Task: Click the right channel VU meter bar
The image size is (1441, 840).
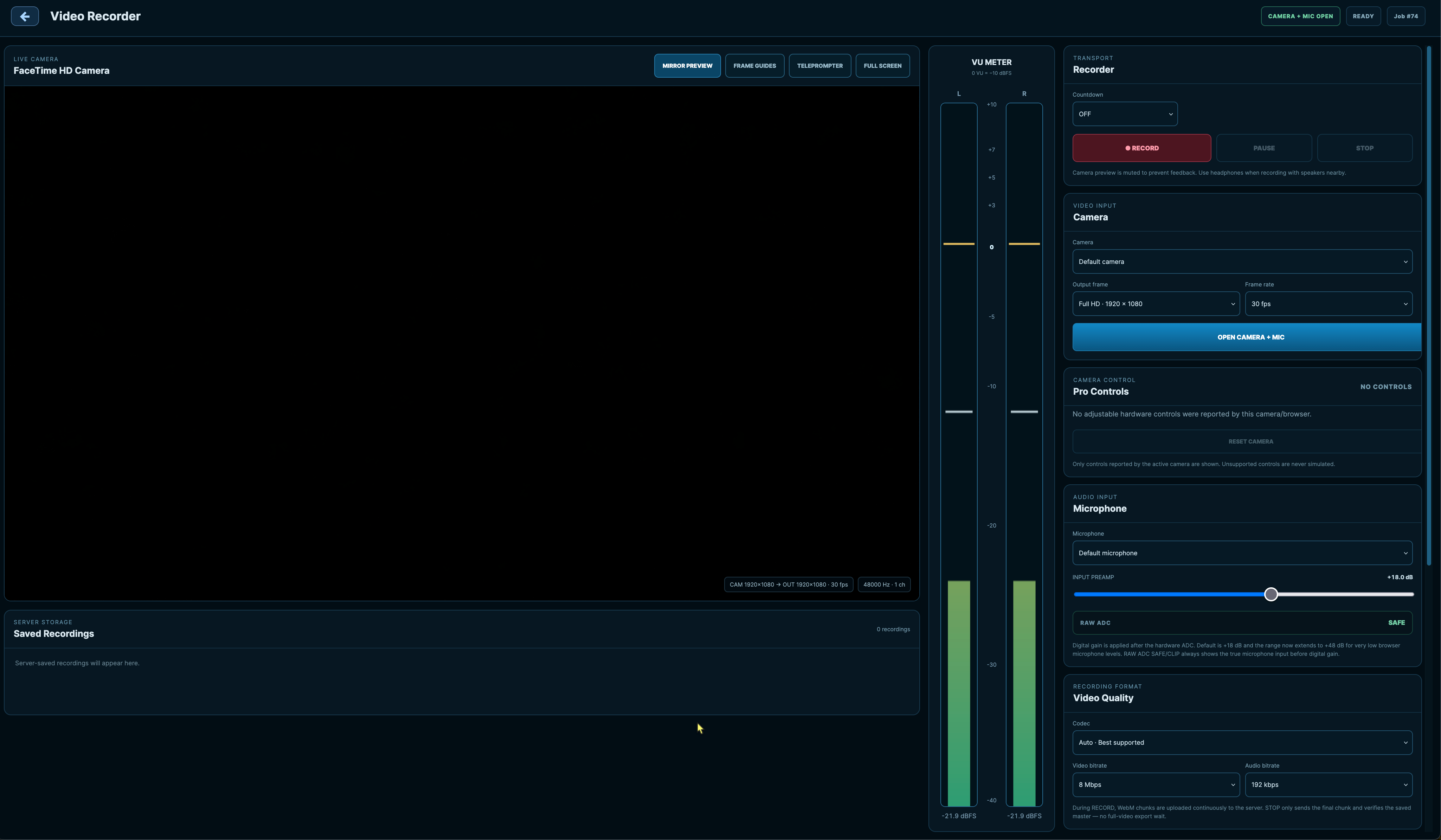Action: (1024, 454)
